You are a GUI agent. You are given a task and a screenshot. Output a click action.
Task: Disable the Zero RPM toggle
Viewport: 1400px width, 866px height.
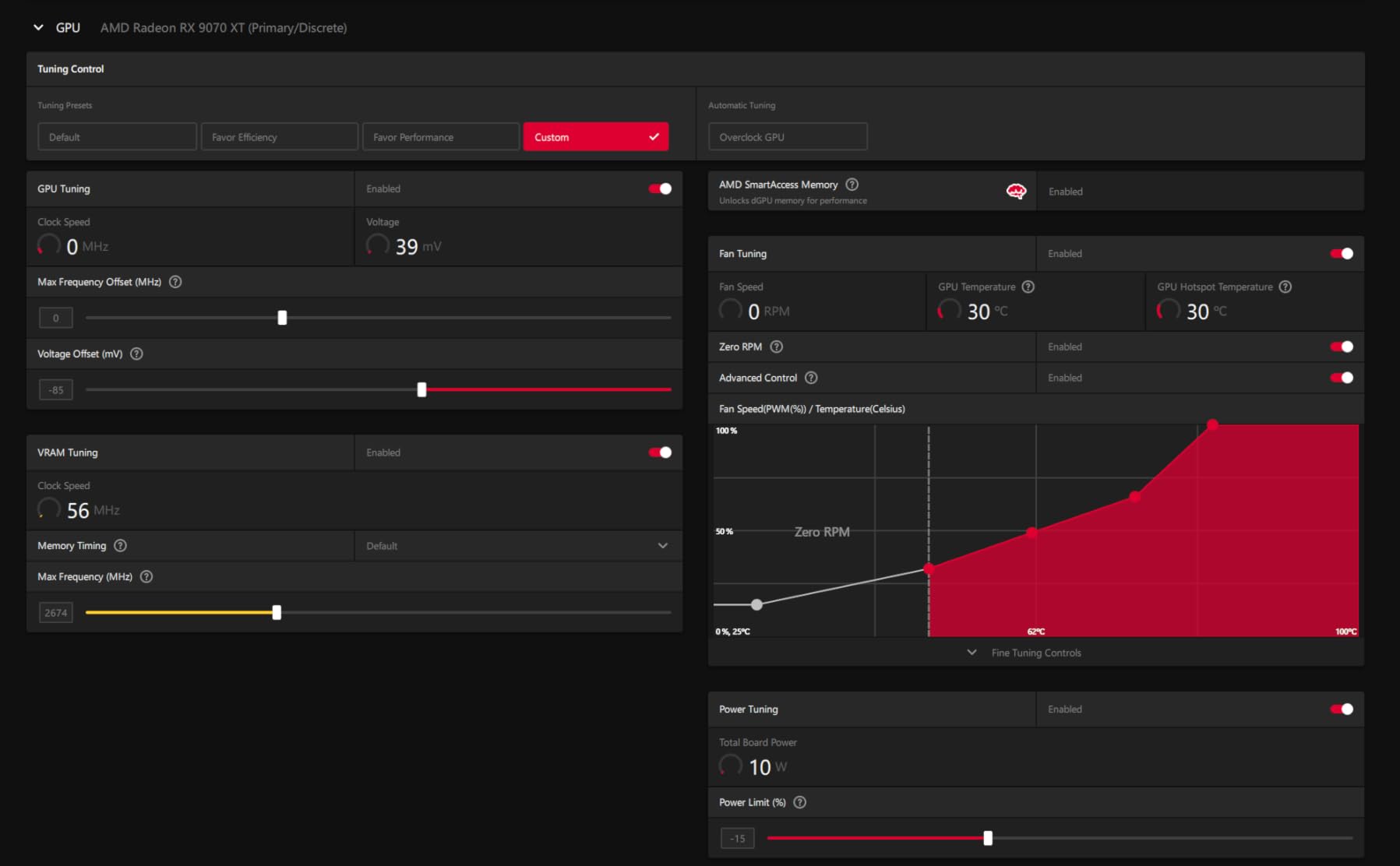pos(1342,347)
